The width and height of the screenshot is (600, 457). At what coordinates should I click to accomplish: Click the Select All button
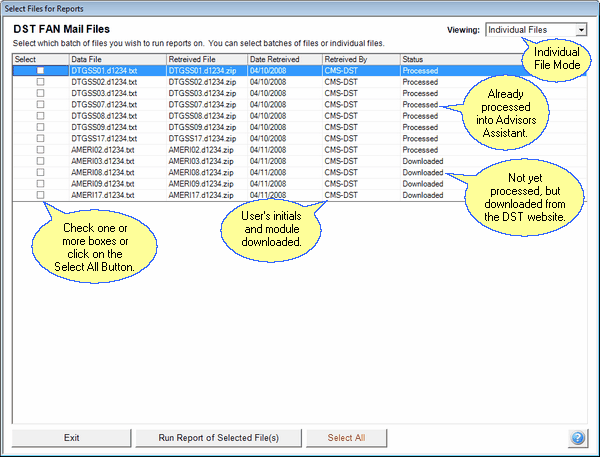click(346, 438)
